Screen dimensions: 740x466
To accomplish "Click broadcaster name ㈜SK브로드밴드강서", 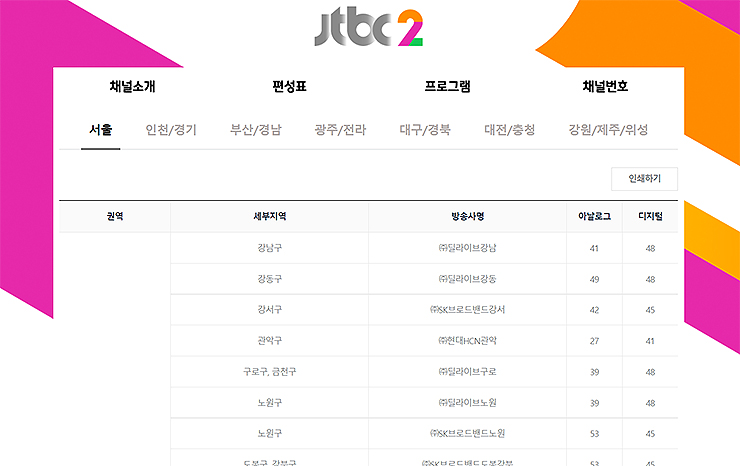I will coord(467,310).
